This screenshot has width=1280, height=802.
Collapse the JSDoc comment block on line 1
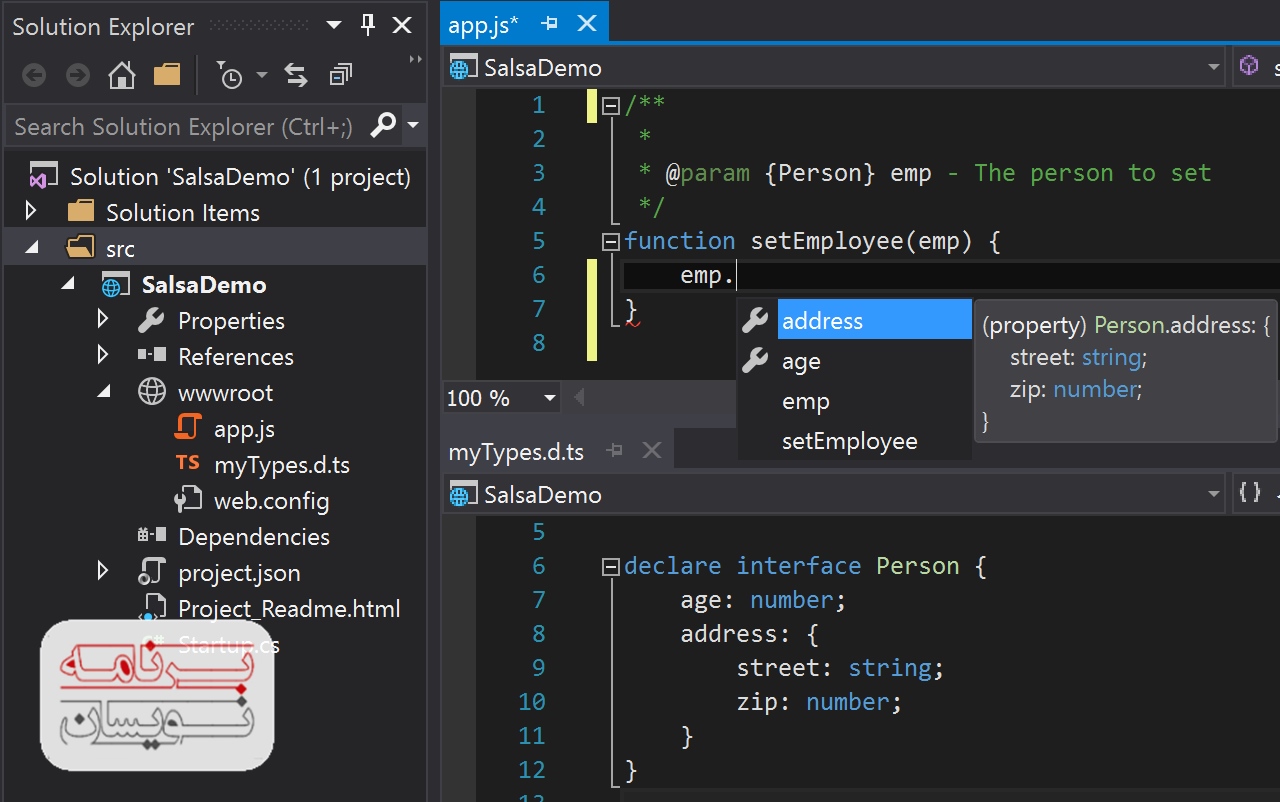coord(610,105)
